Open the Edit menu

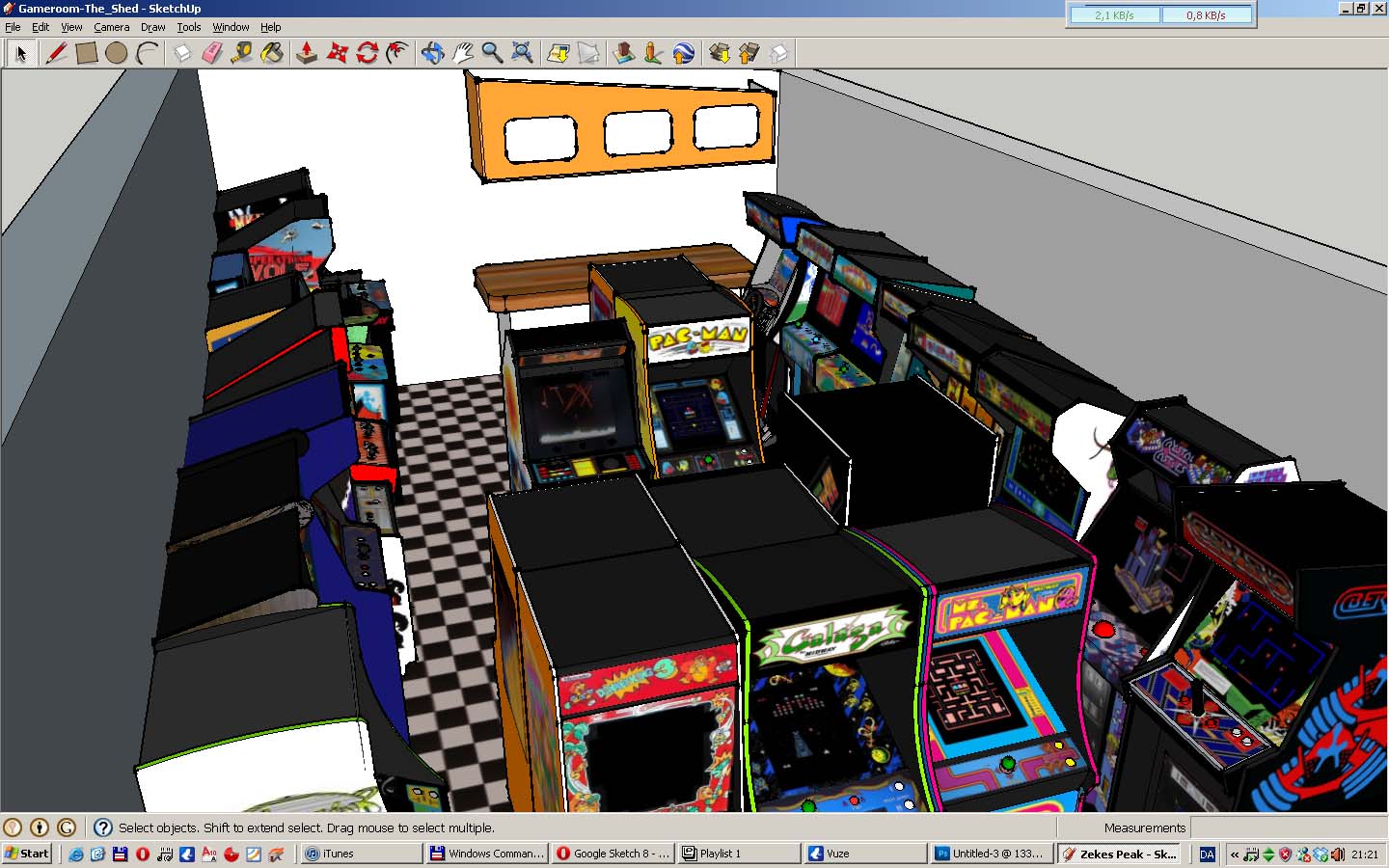(41, 27)
